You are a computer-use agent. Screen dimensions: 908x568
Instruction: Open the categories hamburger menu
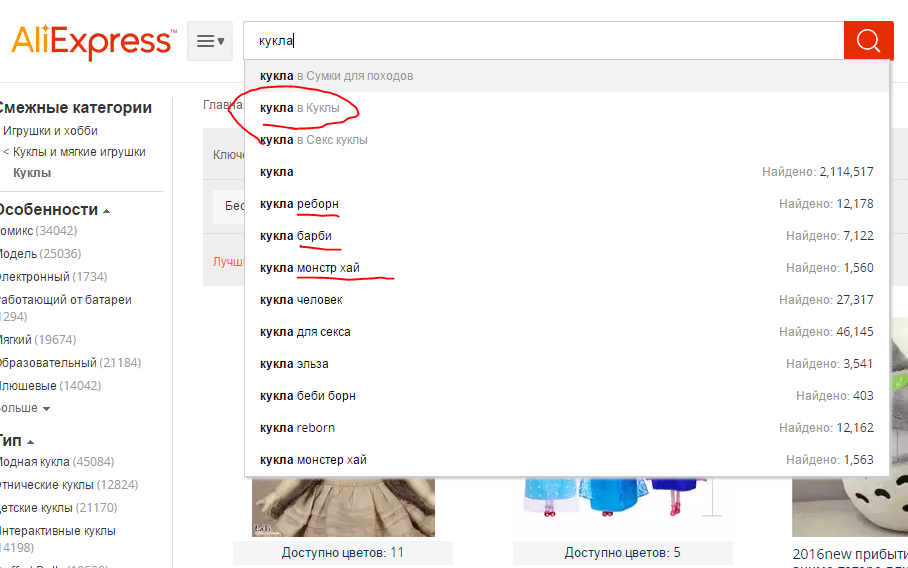210,41
